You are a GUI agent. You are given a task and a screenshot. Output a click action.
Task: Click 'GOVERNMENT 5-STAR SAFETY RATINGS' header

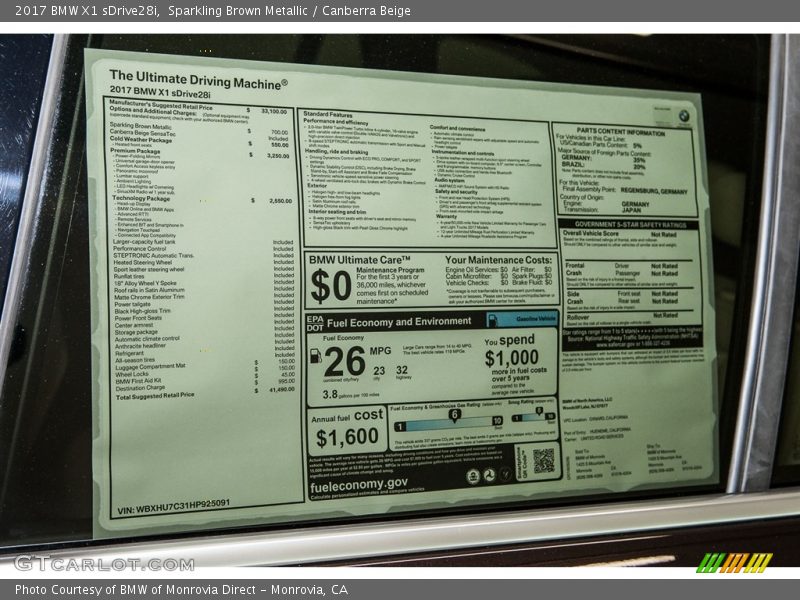coord(630,224)
